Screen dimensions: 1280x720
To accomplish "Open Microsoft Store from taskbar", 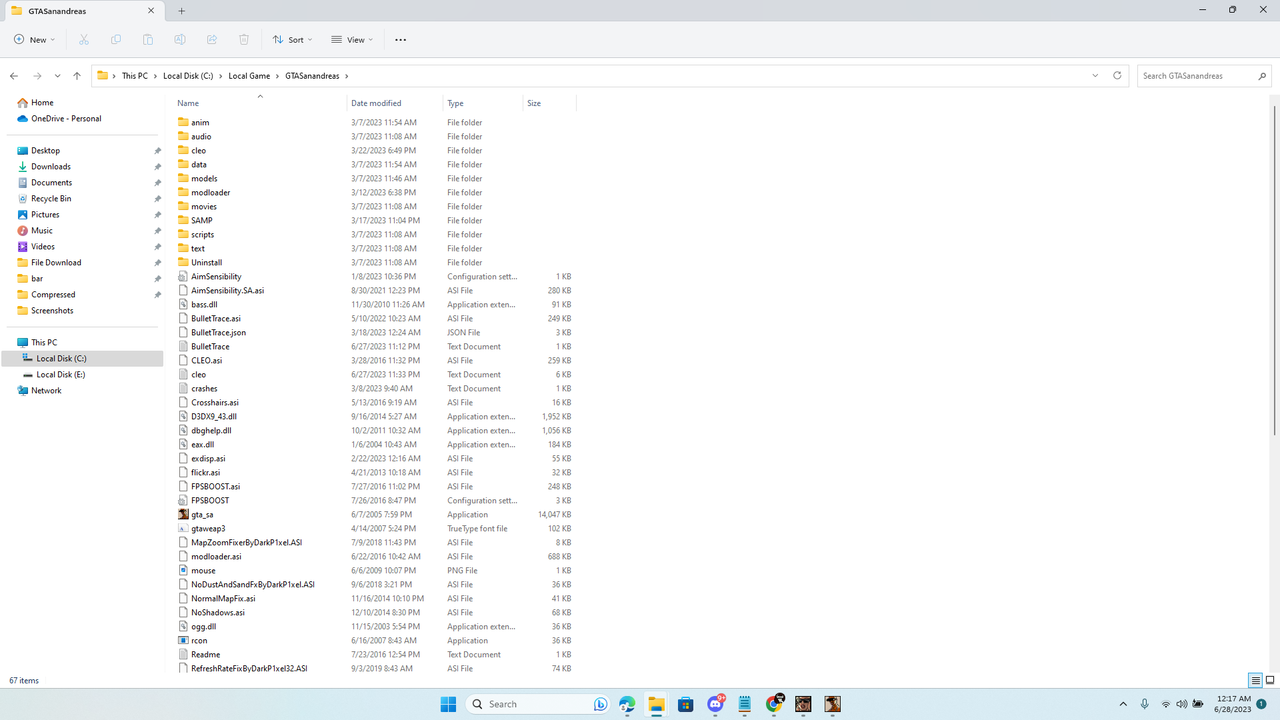I will (x=685, y=704).
